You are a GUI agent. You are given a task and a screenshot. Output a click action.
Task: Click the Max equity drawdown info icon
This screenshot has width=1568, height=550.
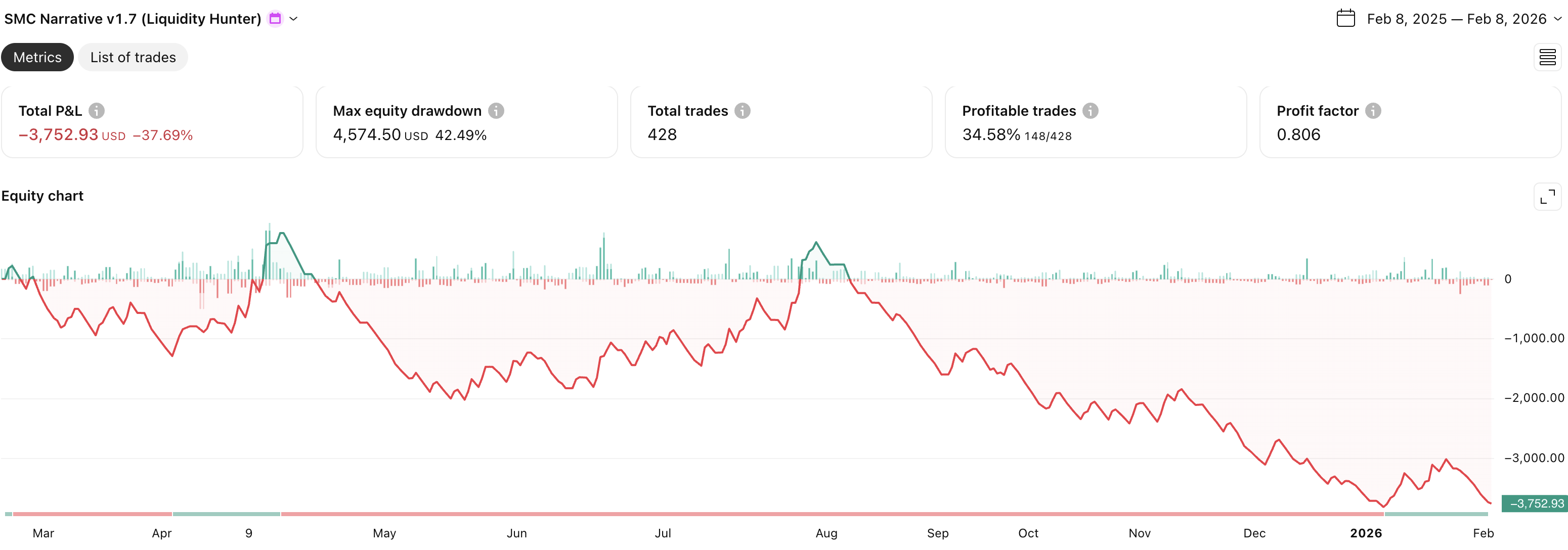coord(496,111)
